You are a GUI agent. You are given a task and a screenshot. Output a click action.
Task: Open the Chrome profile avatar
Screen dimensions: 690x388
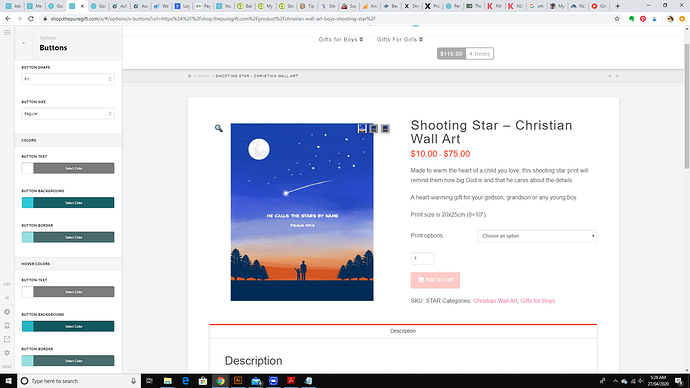pyautogui.click(x=670, y=19)
